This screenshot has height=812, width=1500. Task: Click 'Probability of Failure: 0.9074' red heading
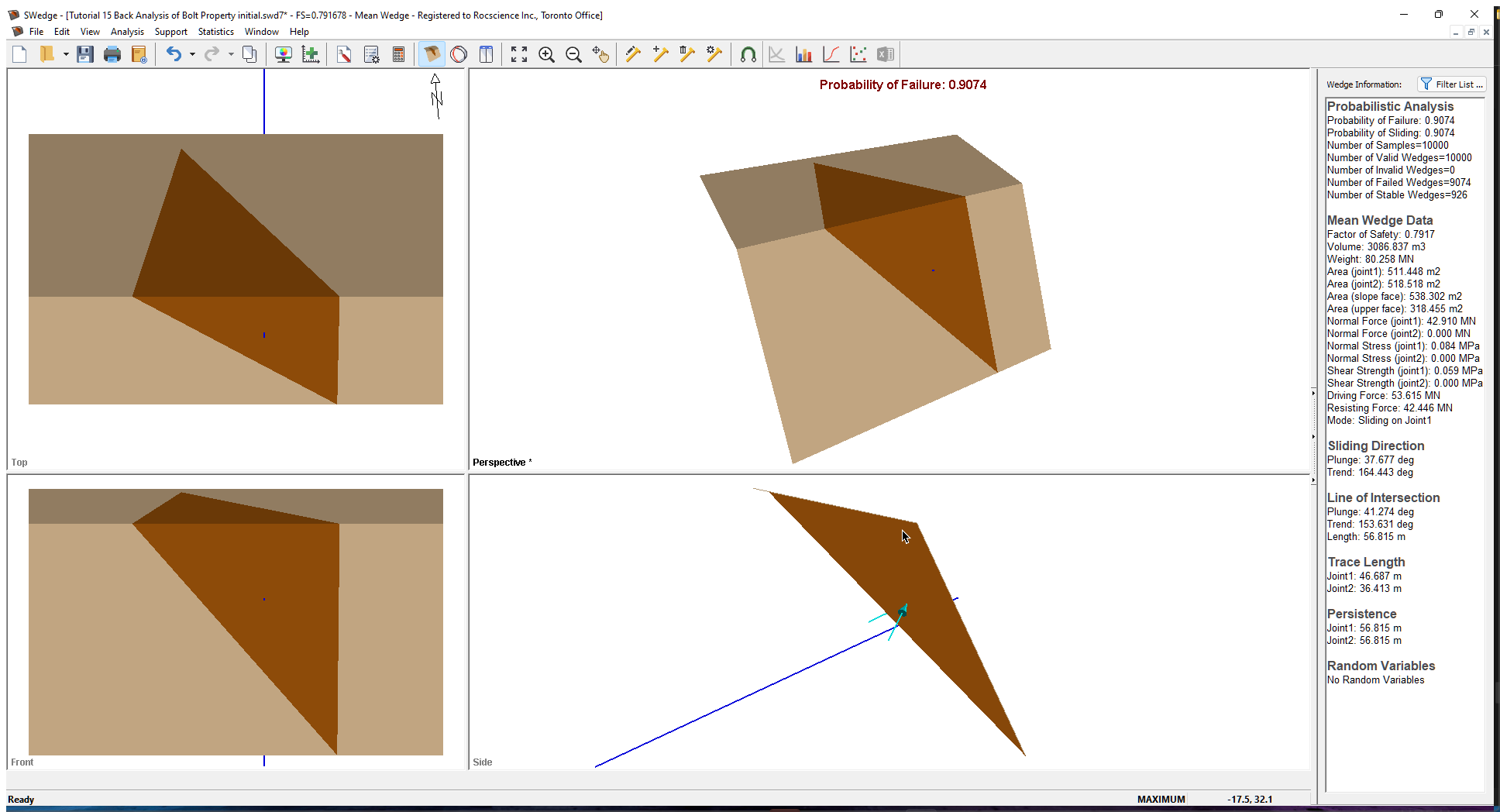(903, 84)
